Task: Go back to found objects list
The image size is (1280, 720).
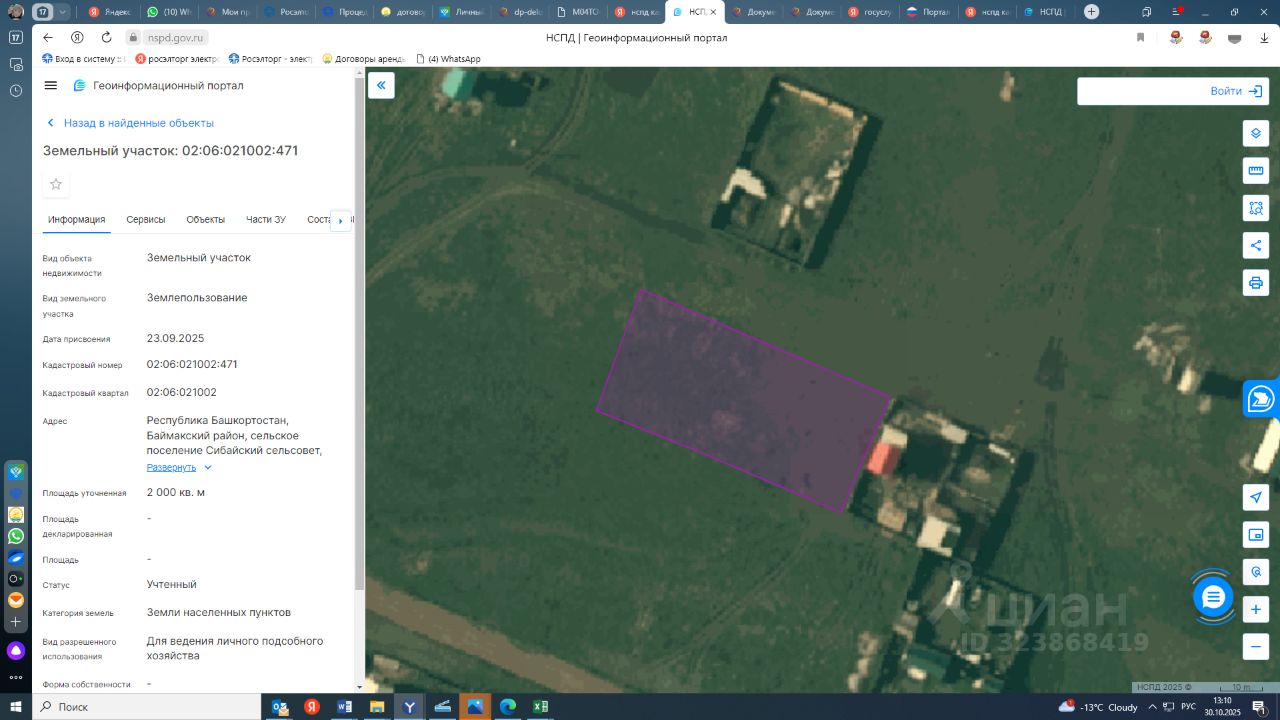Action: tap(130, 123)
